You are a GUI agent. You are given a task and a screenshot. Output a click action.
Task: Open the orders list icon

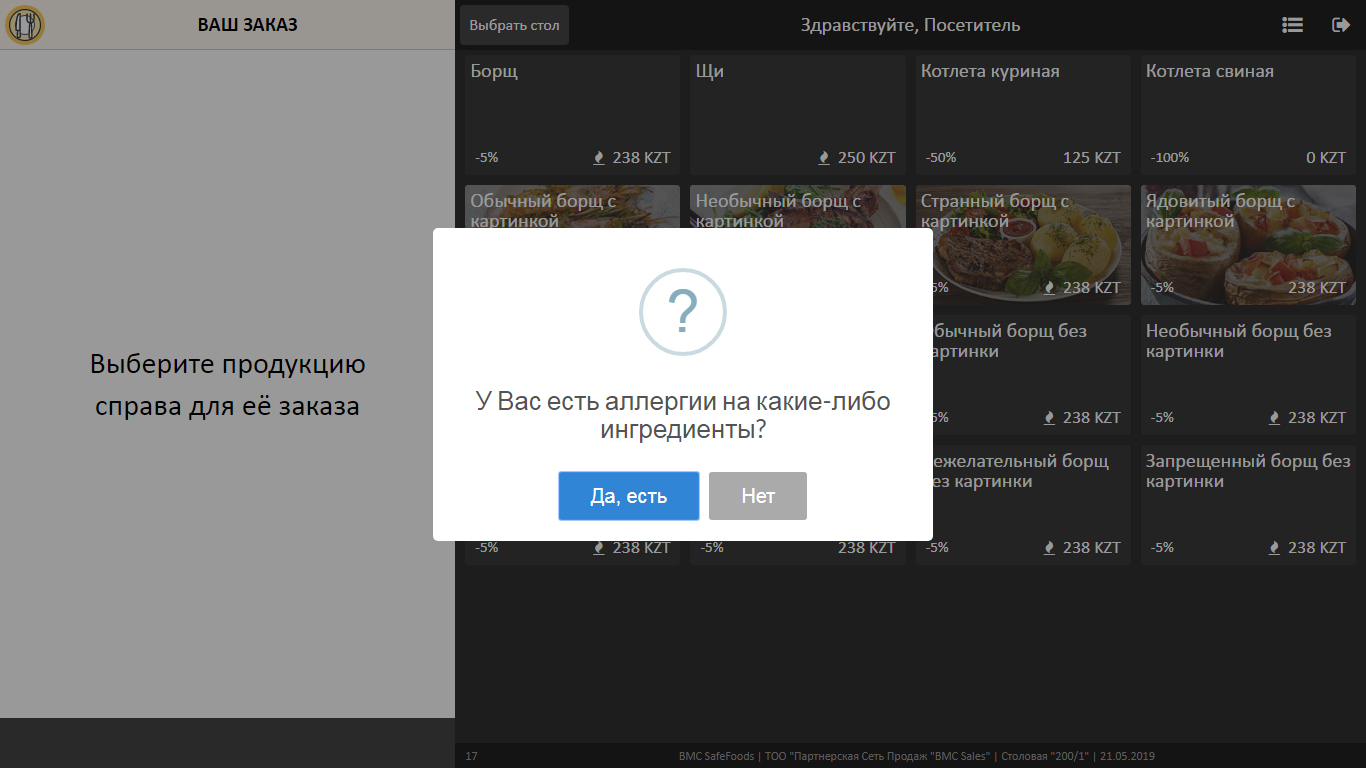coord(1292,25)
